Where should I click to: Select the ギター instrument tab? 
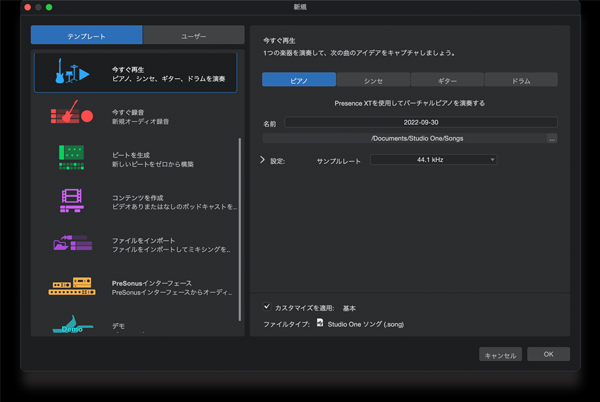(x=447, y=80)
